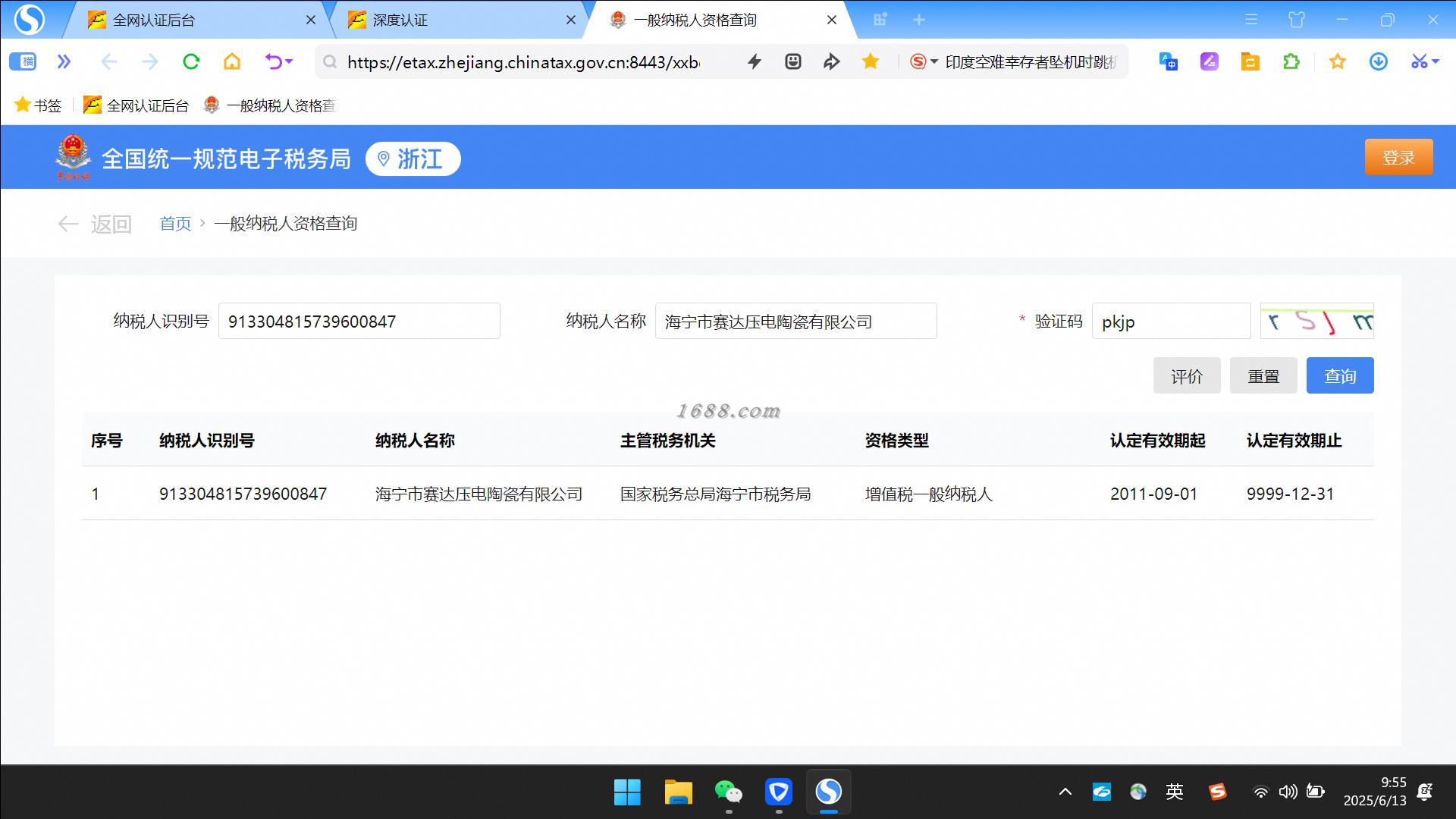
Task: Click the 验证码 input field
Action: tap(1170, 321)
